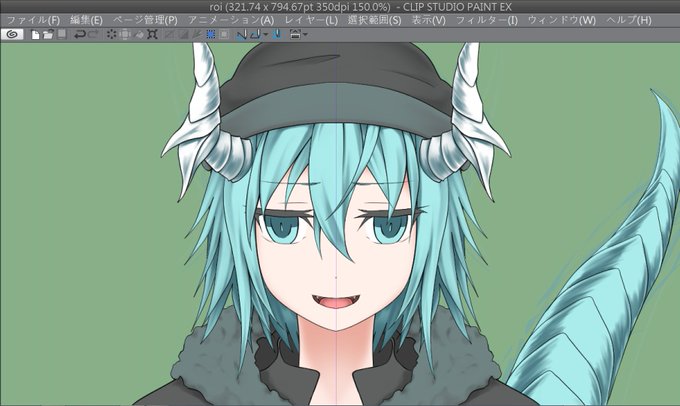
Task: Click the Clear Outside Selection icon
Action: (125, 34)
